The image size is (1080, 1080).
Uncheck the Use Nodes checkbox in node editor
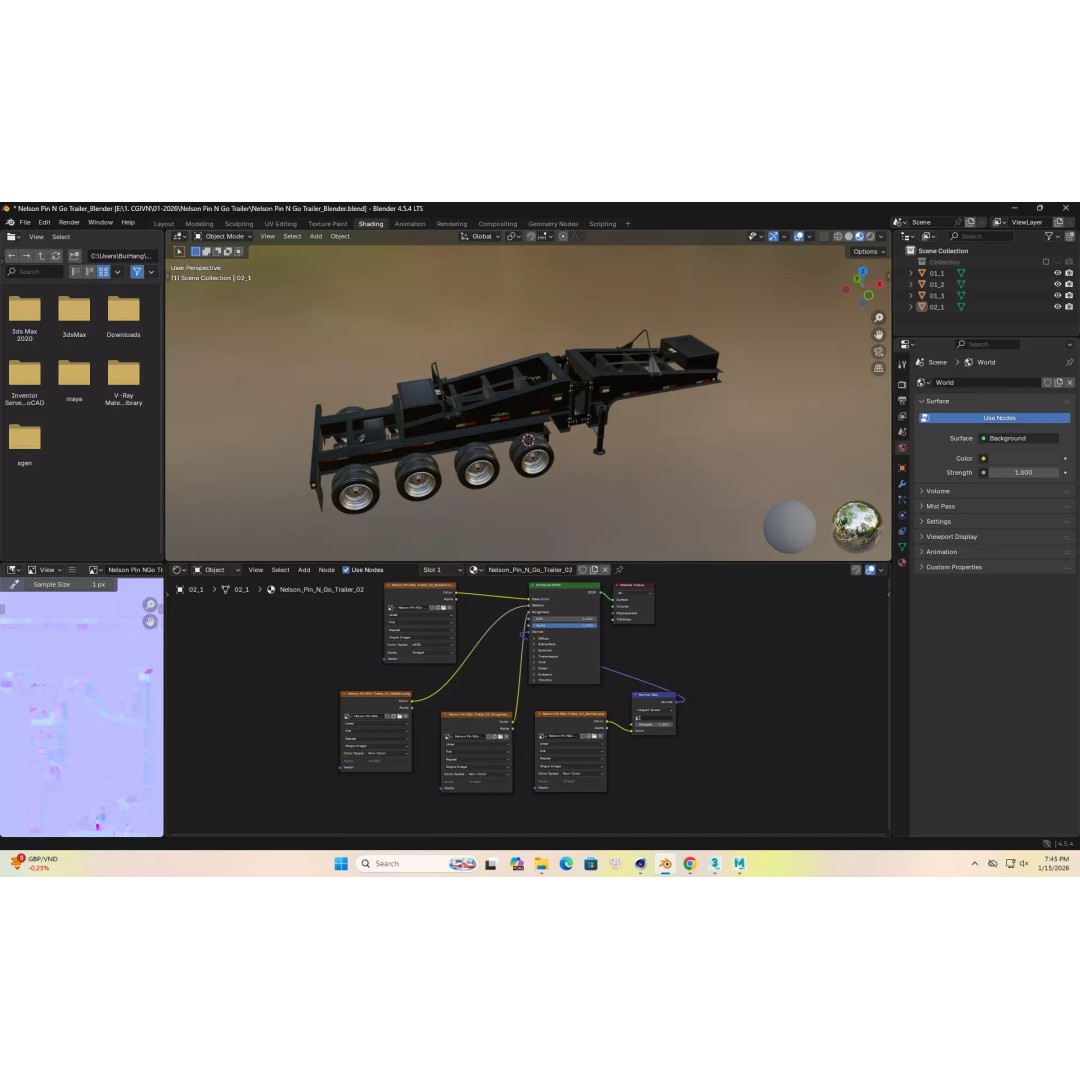[x=346, y=570]
